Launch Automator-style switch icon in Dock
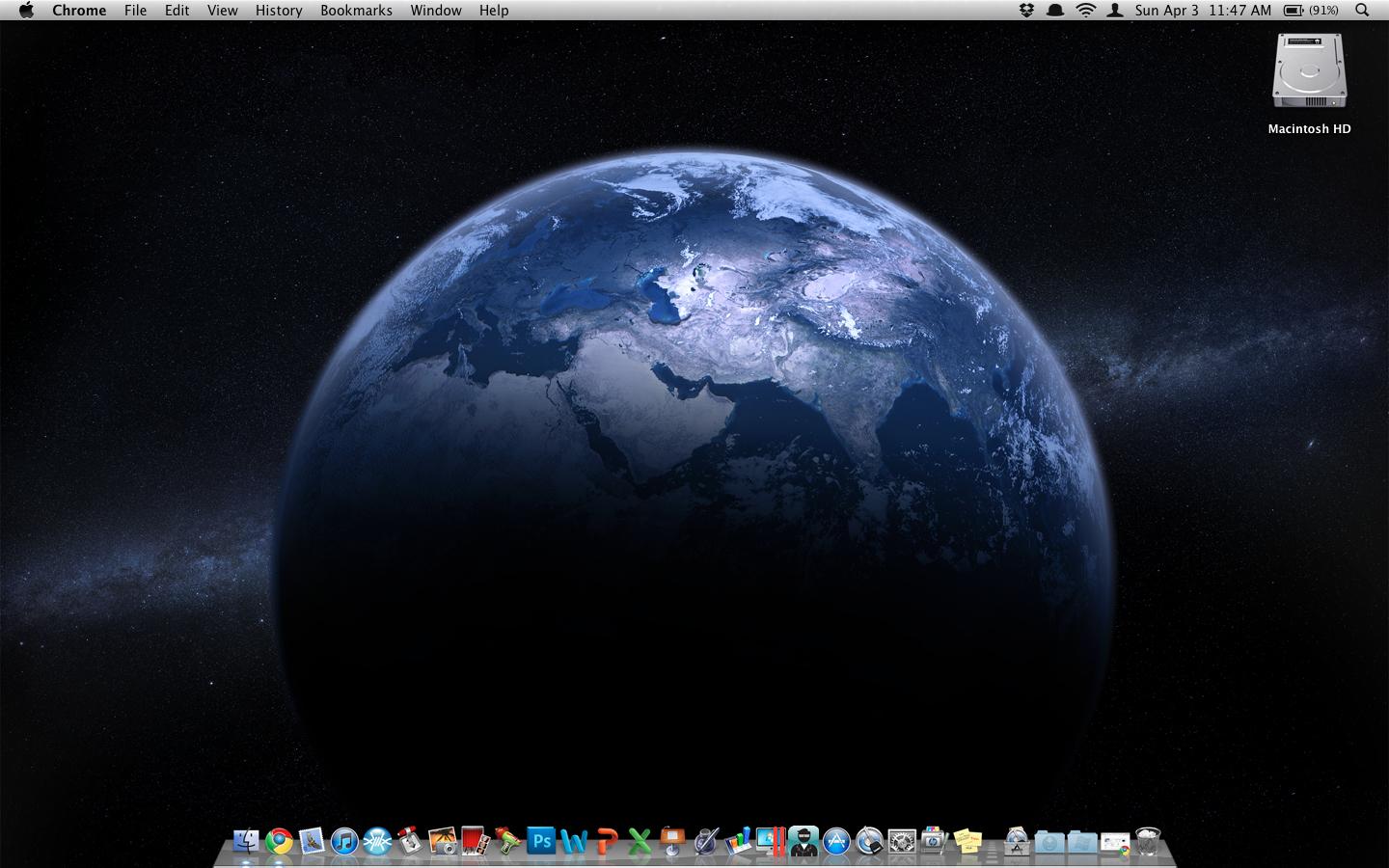Screen dimensions: 1389x868 [x=410, y=841]
